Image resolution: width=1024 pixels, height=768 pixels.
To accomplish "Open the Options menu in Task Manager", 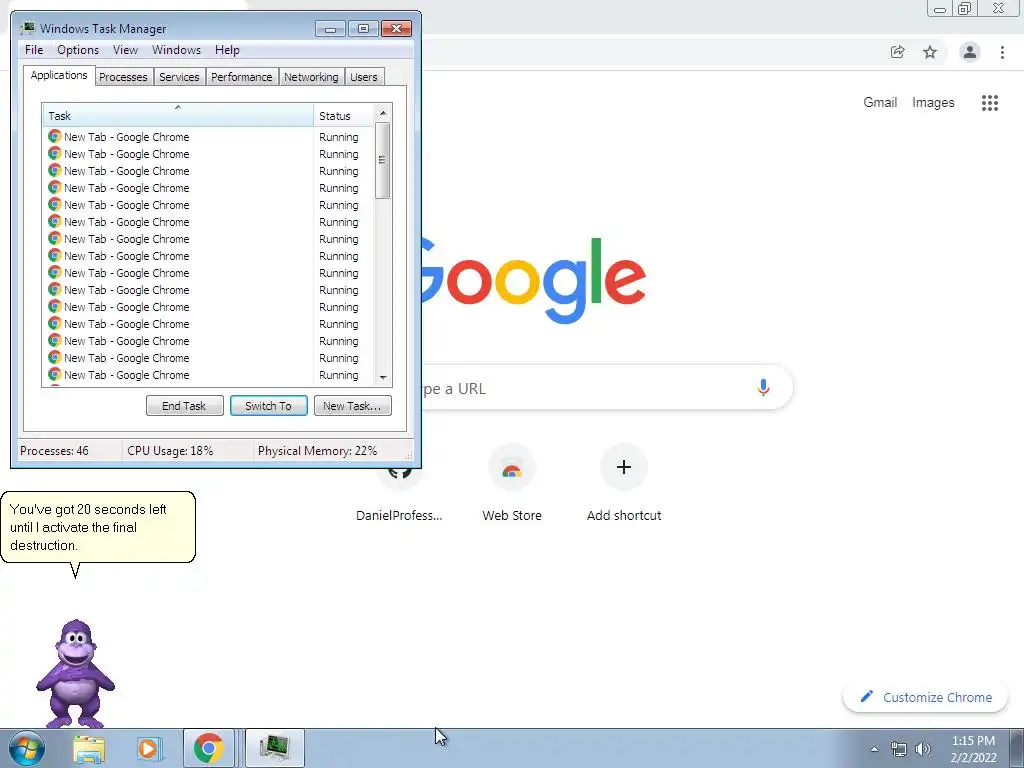I will 78,50.
